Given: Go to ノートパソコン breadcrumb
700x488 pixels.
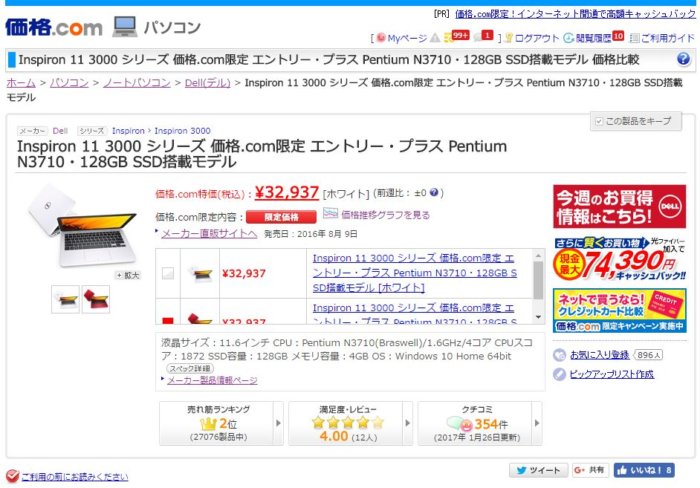Looking at the screenshot, I should 137,83.
